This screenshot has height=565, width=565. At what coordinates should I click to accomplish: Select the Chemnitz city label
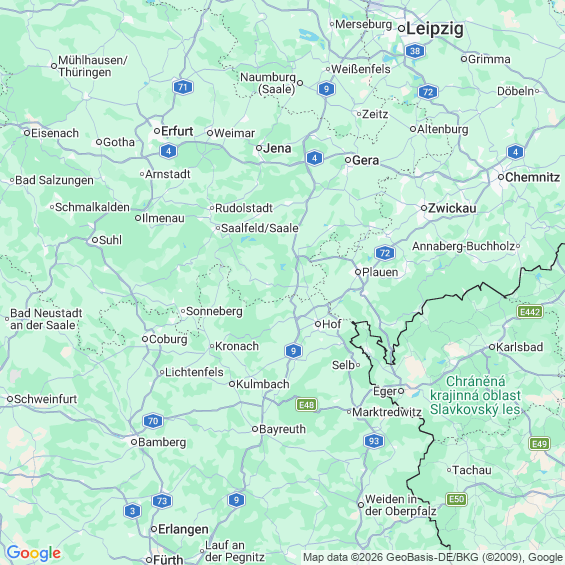click(x=533, y=177)
